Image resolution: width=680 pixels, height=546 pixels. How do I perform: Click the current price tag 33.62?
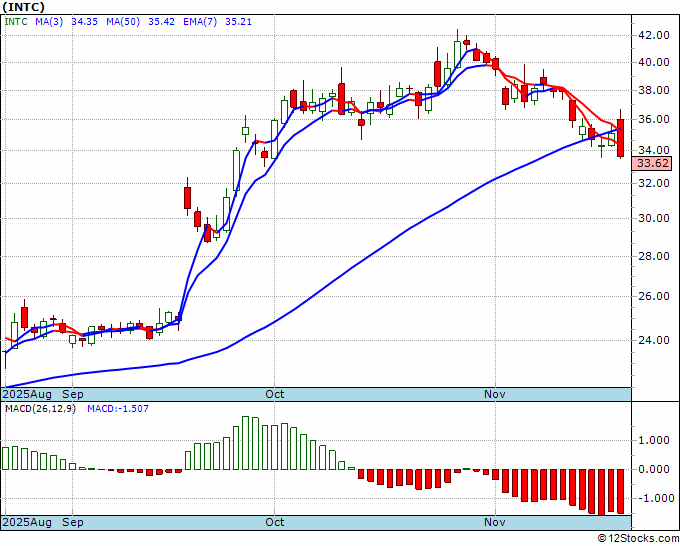pyautogui.click(x=653, y=163)
